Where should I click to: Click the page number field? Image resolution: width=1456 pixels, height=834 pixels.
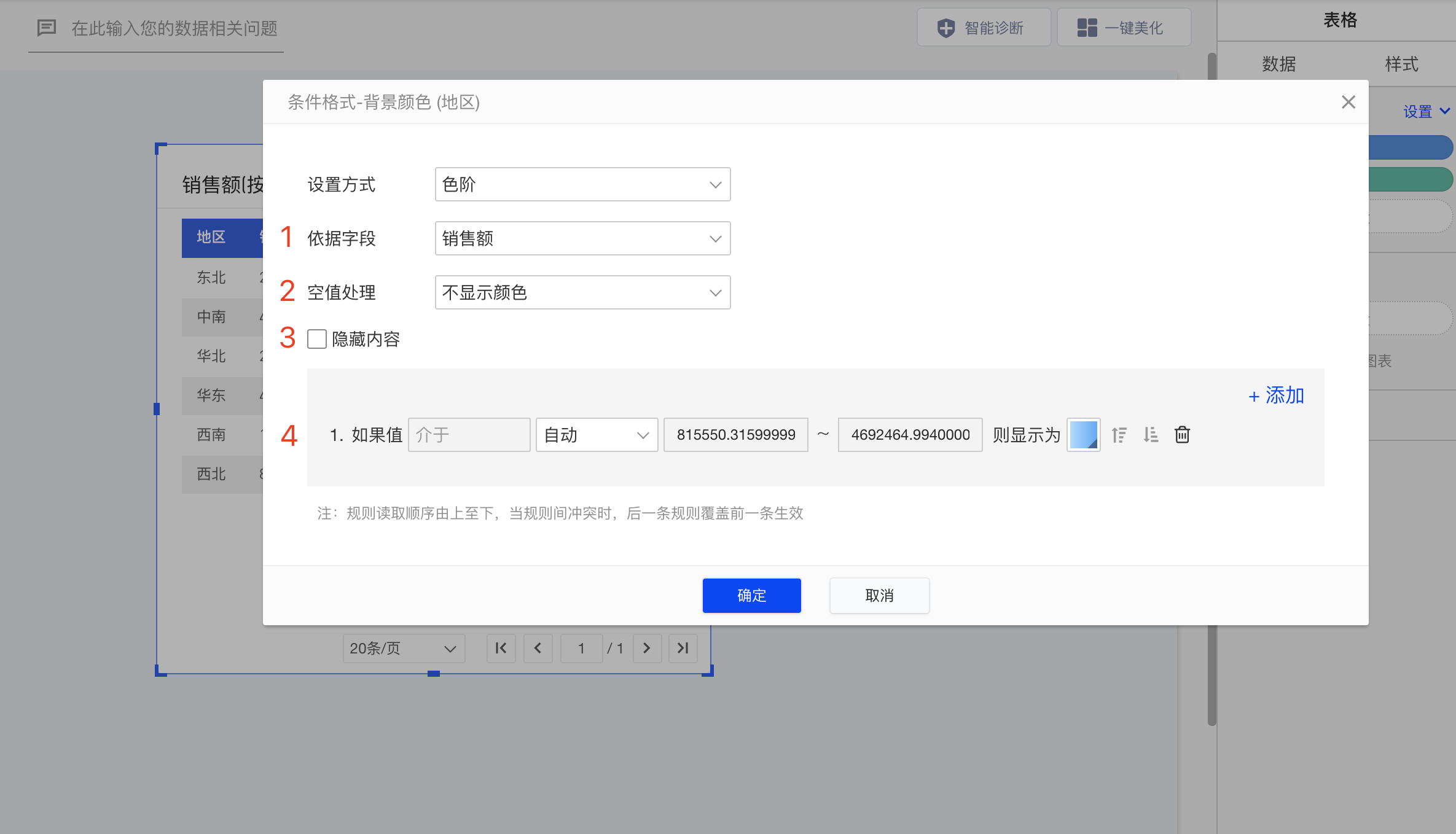pyautogui.click(x=581, y=649)
